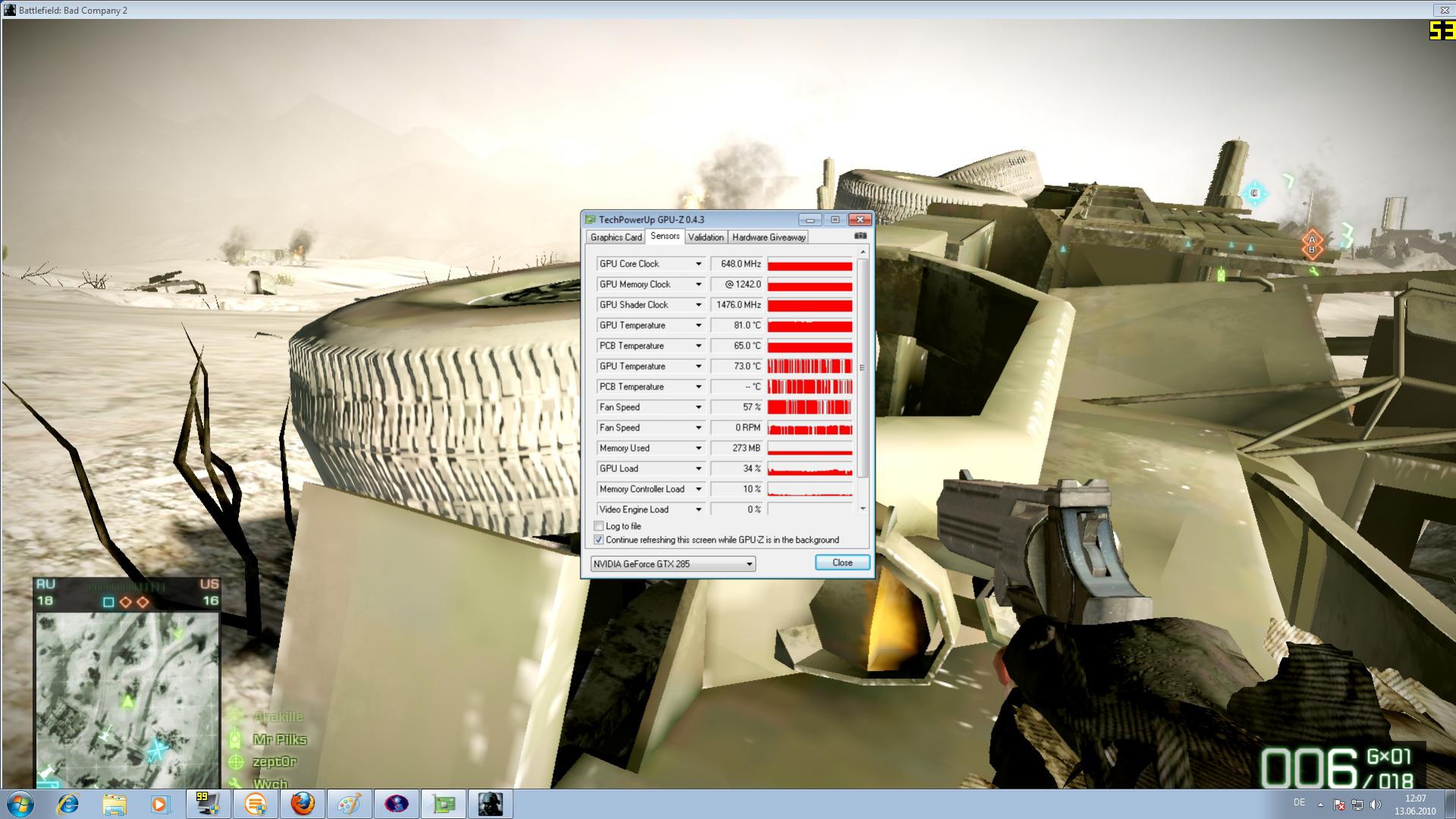
Task: Uncheck Continue refreshing in background checkbox
Action: point(599,540)
